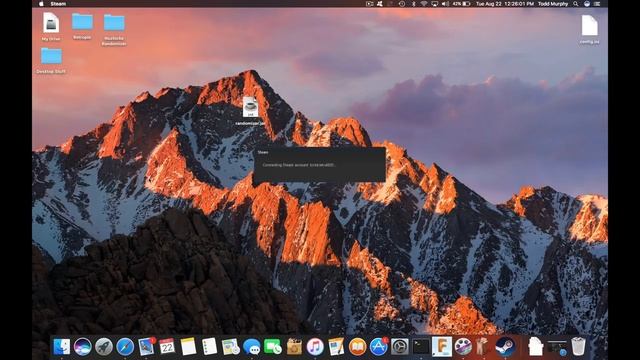Launch Siri from the dock
This screenshot has width=640, height=360.
click(x=82, y=347)
